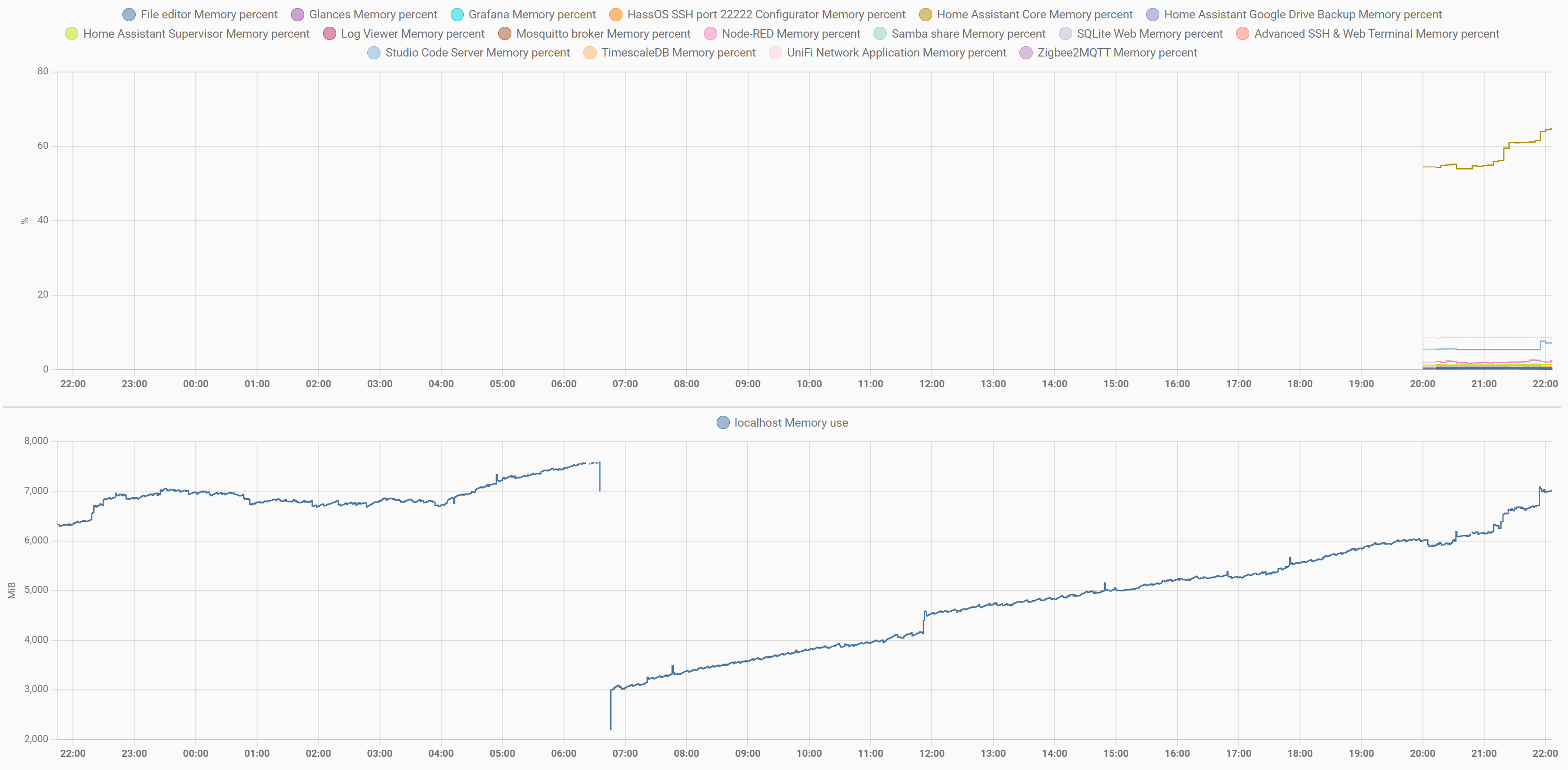Image resolution: width=1568 pixels, height=770 pixels.
Task: Toggle File editor Memory percent legend series
Action: click(x=200, y=15)
